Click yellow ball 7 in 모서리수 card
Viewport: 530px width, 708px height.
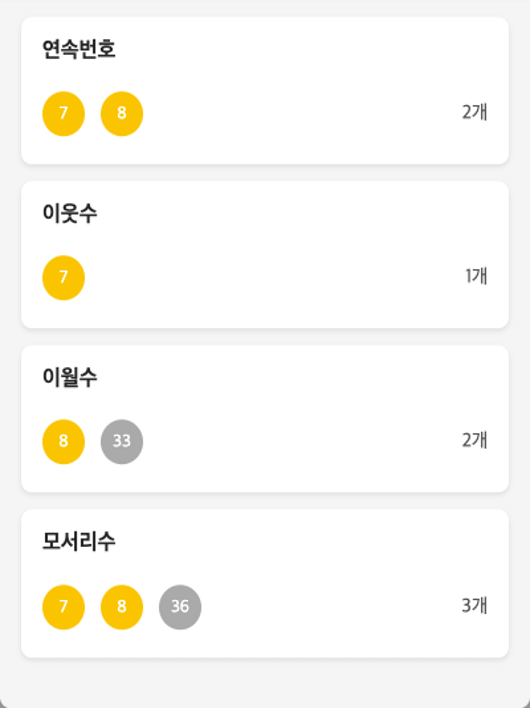pyautogui.click(x=64, y=607)
